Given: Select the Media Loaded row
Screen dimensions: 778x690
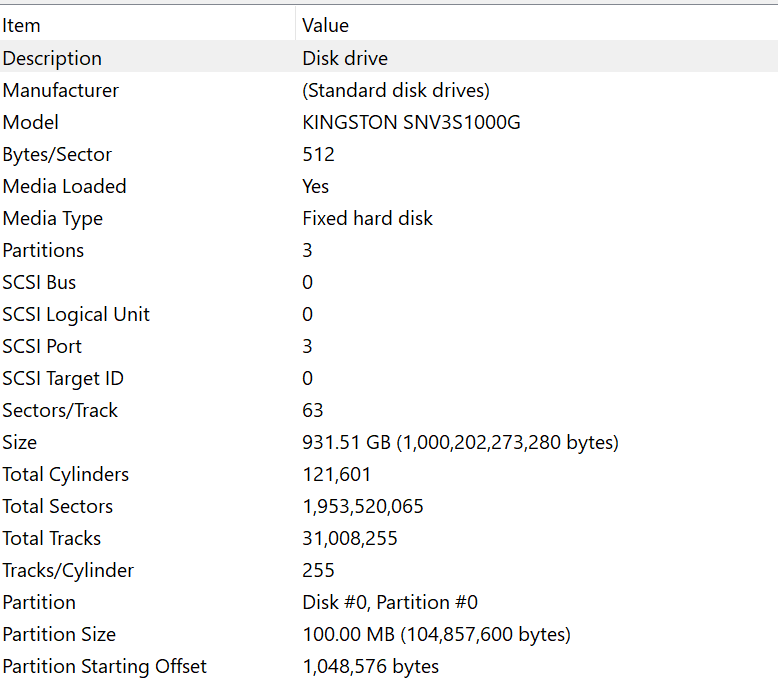Looking at the screenshot, I should (x=64, y=186).
